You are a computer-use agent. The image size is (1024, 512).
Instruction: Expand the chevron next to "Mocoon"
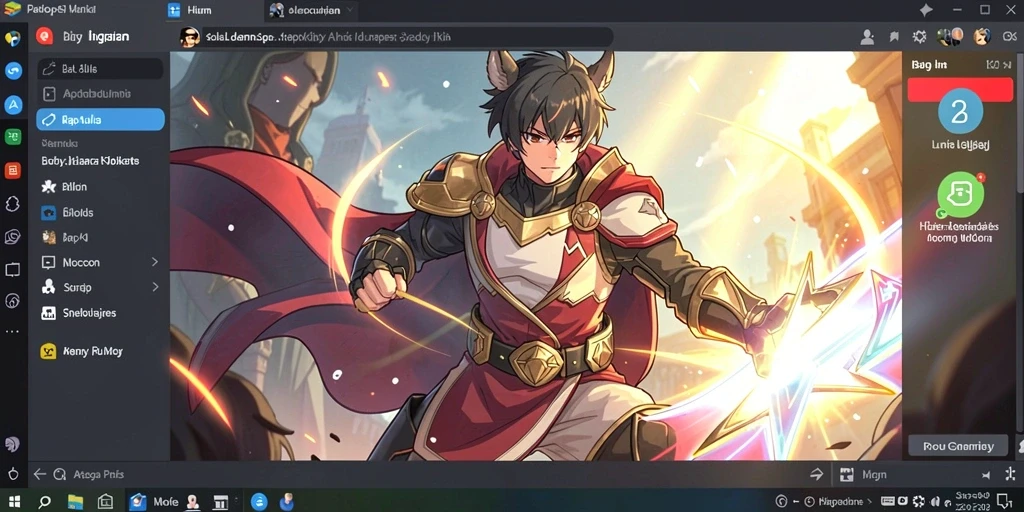155,262
